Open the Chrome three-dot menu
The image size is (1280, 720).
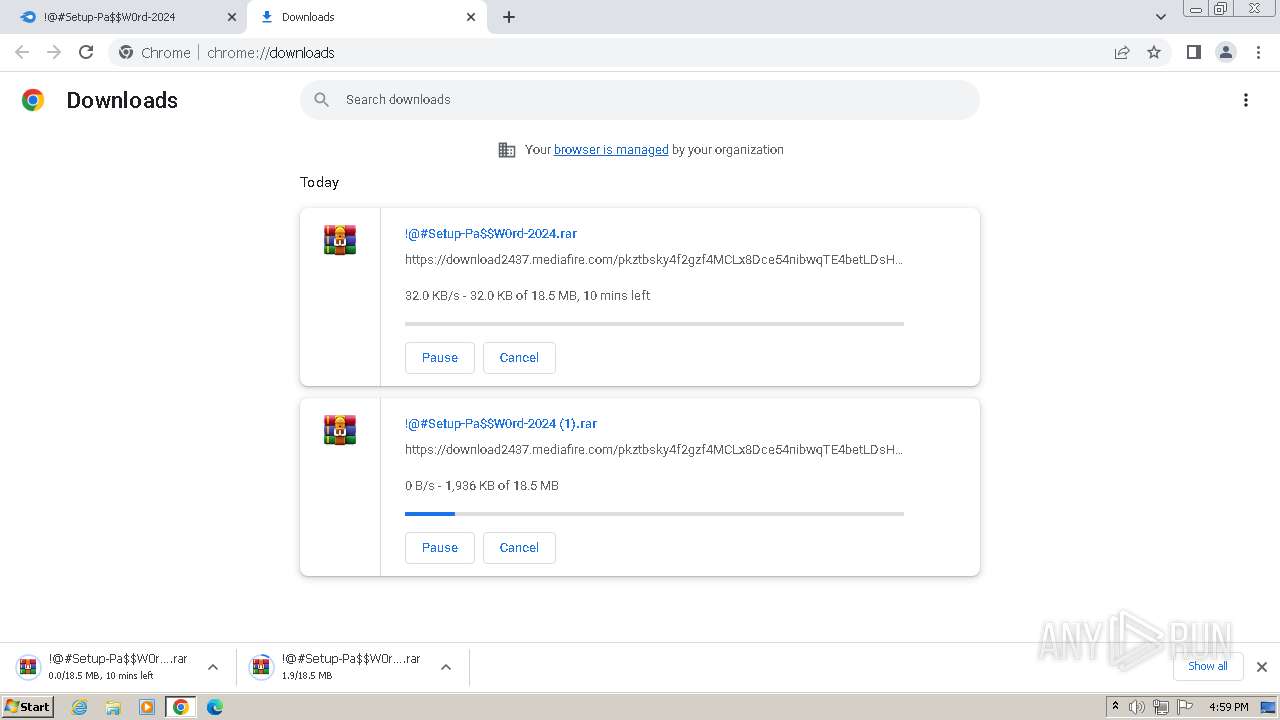(1259, 52)
